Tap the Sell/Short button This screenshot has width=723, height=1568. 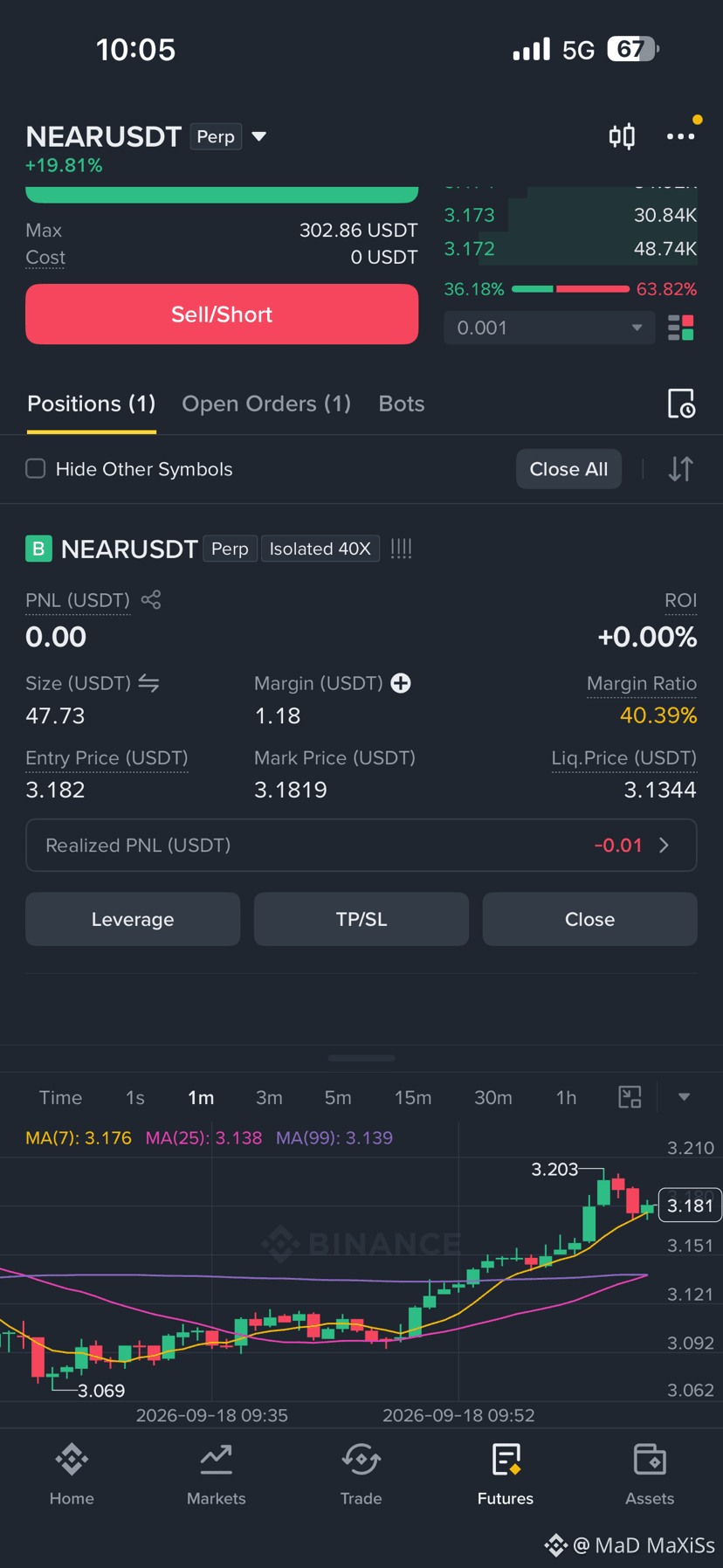coord(222,314)
